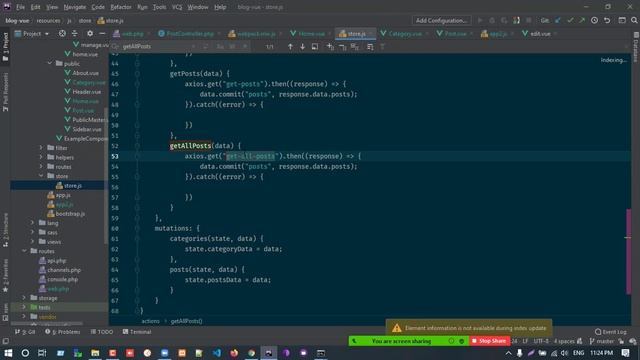Toggle the fold marker at line 60

pyautogui.click(x=137, y=228)
